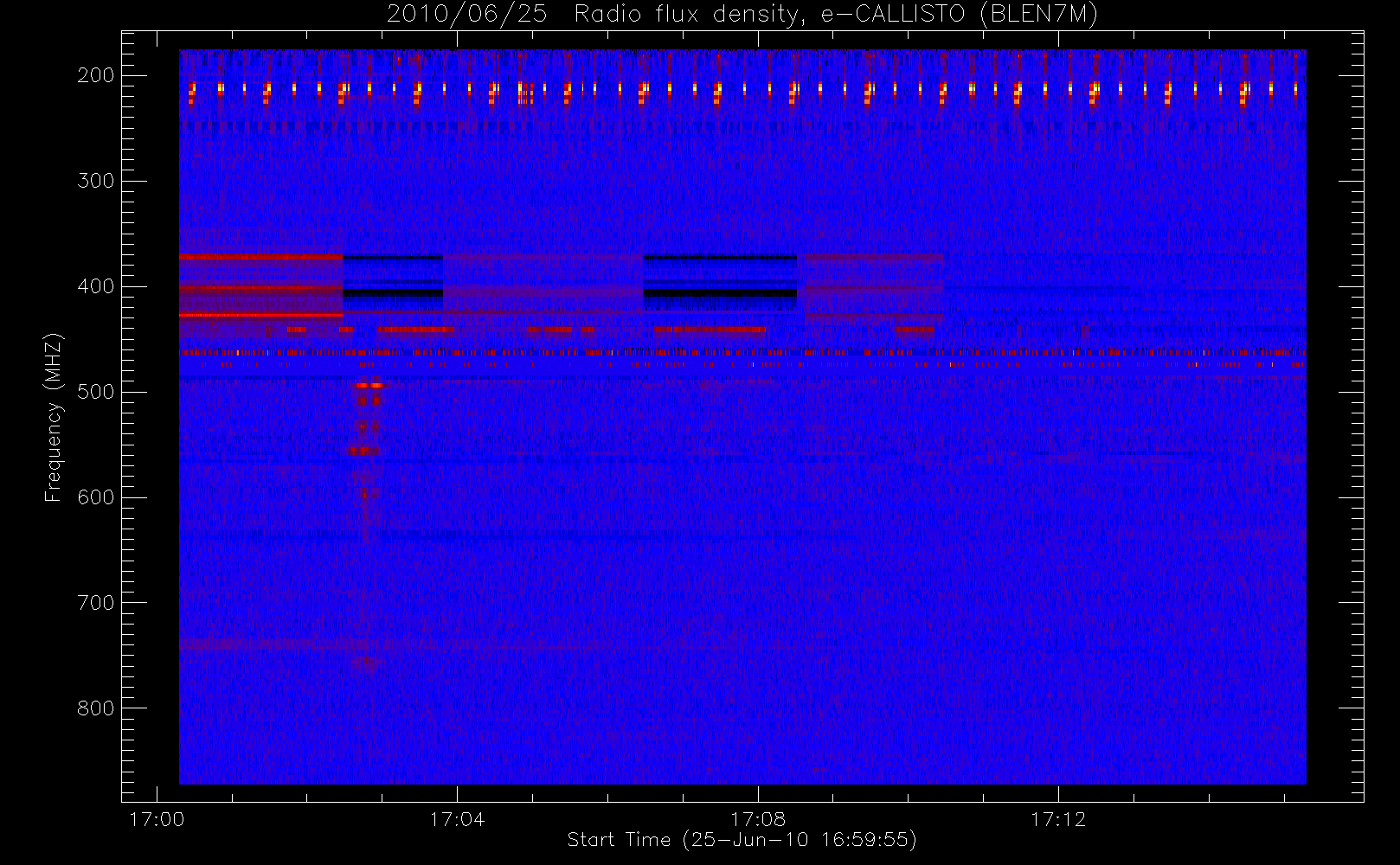Screen dimensions: 1400x865
Task: Click the 600 frequency tick label
Action: click(95, 497)
